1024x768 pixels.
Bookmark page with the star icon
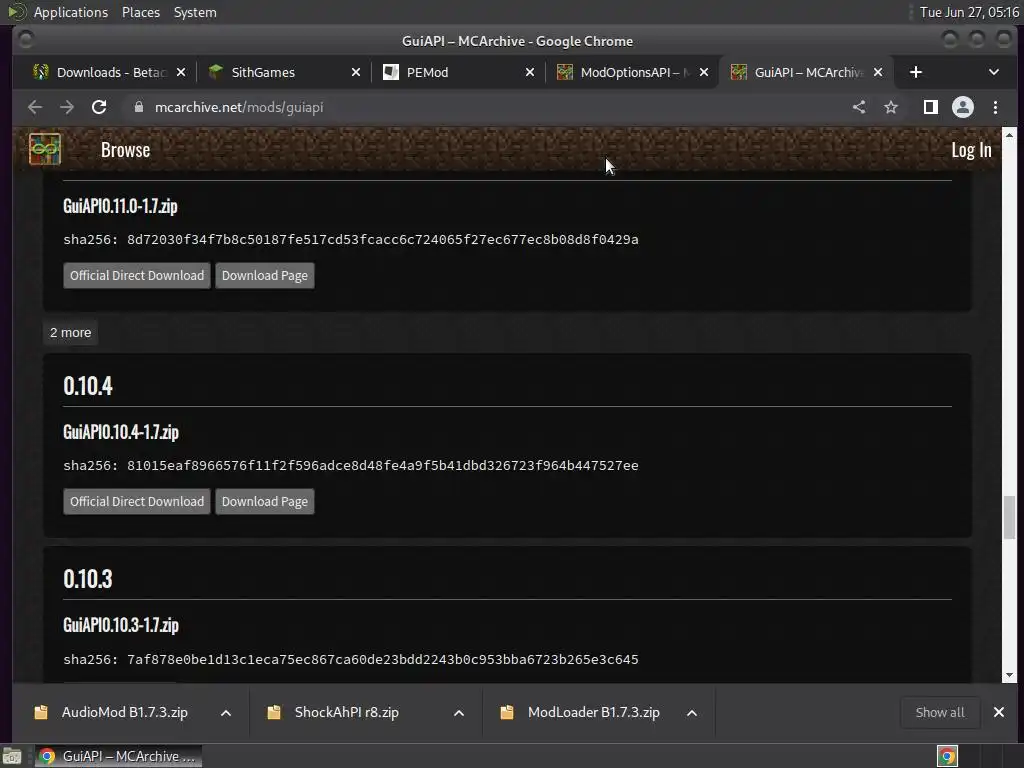coord(891,107)
